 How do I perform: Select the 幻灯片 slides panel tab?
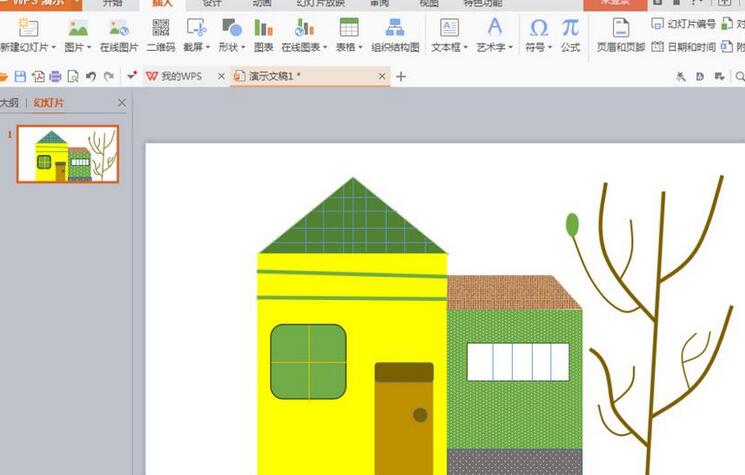(48, 103)
